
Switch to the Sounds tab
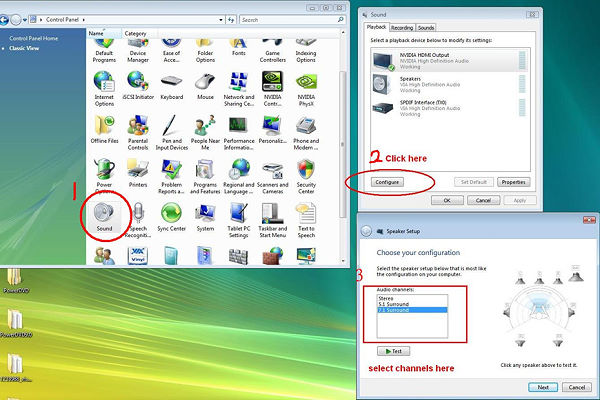point(427,28)
